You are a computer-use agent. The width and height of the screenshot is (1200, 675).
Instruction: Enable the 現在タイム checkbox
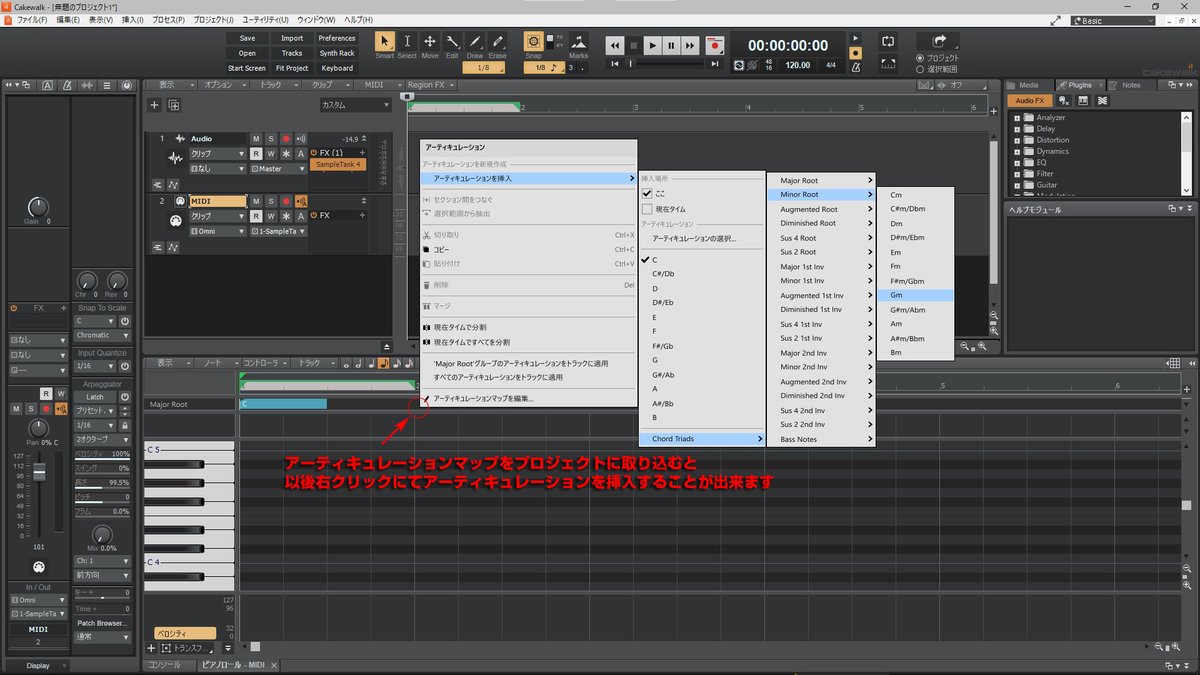click(647, 209)
